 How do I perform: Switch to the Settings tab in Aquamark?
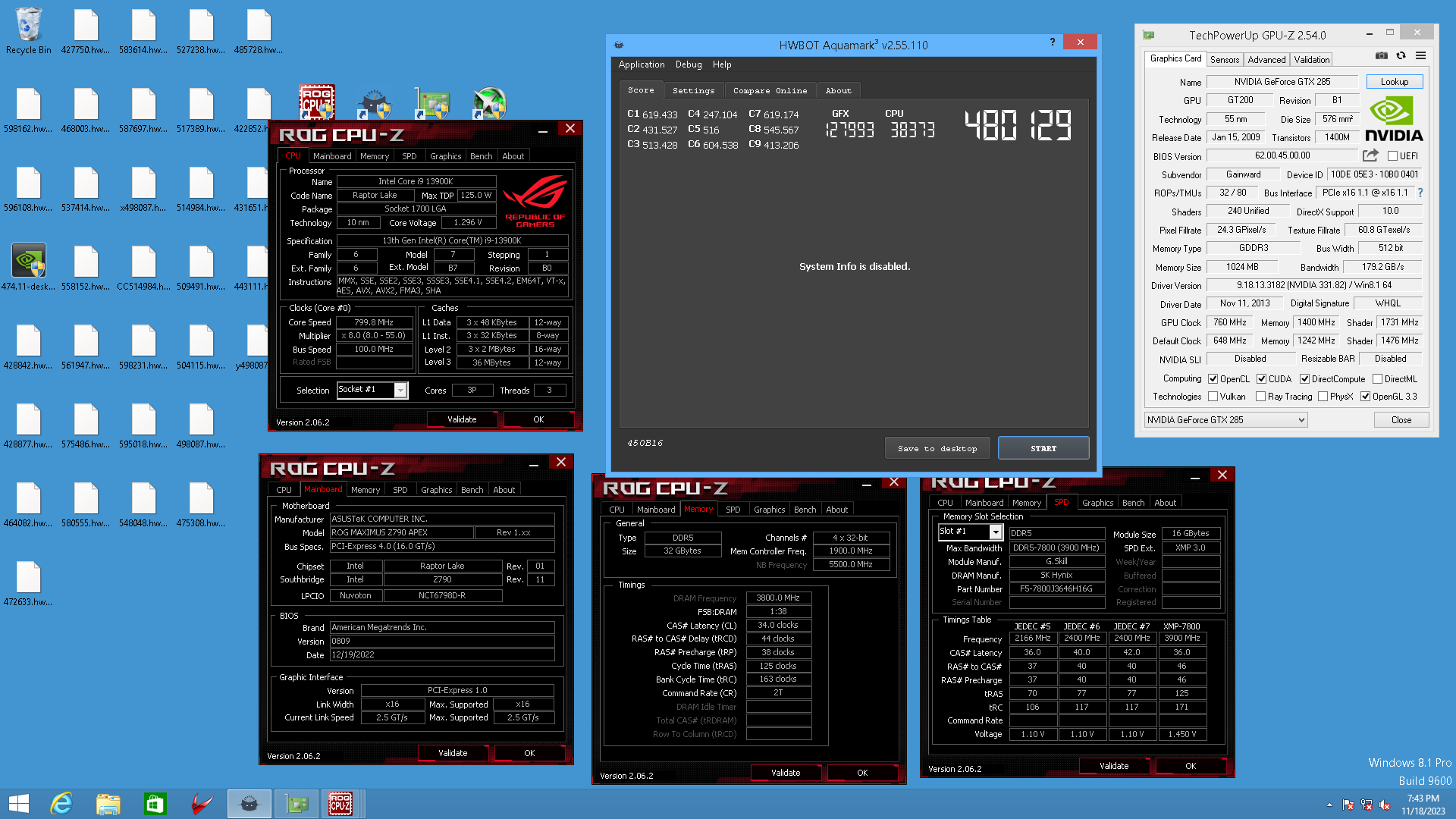[693, 91]
